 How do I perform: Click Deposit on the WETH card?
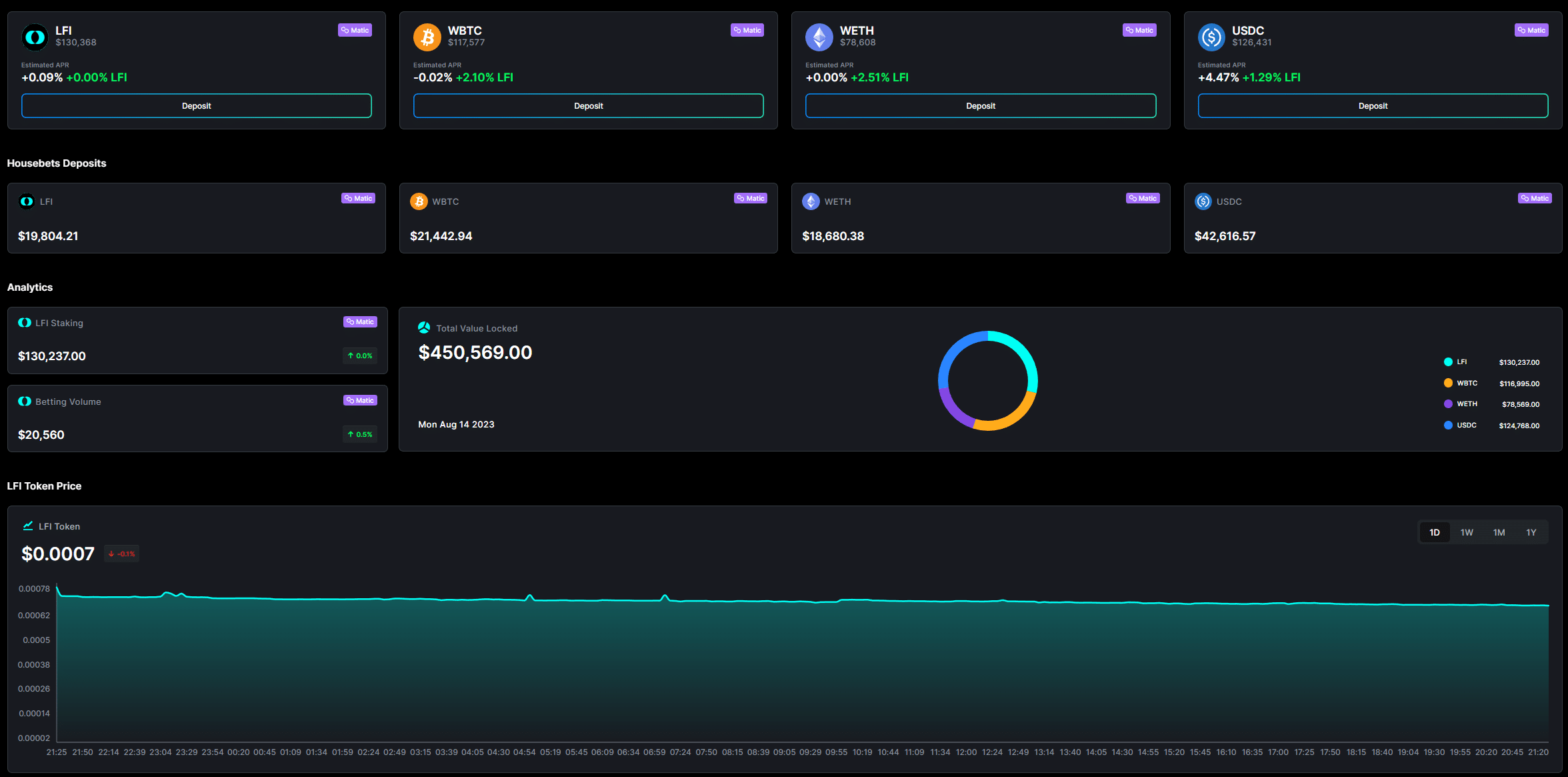(x=980, y=105)
